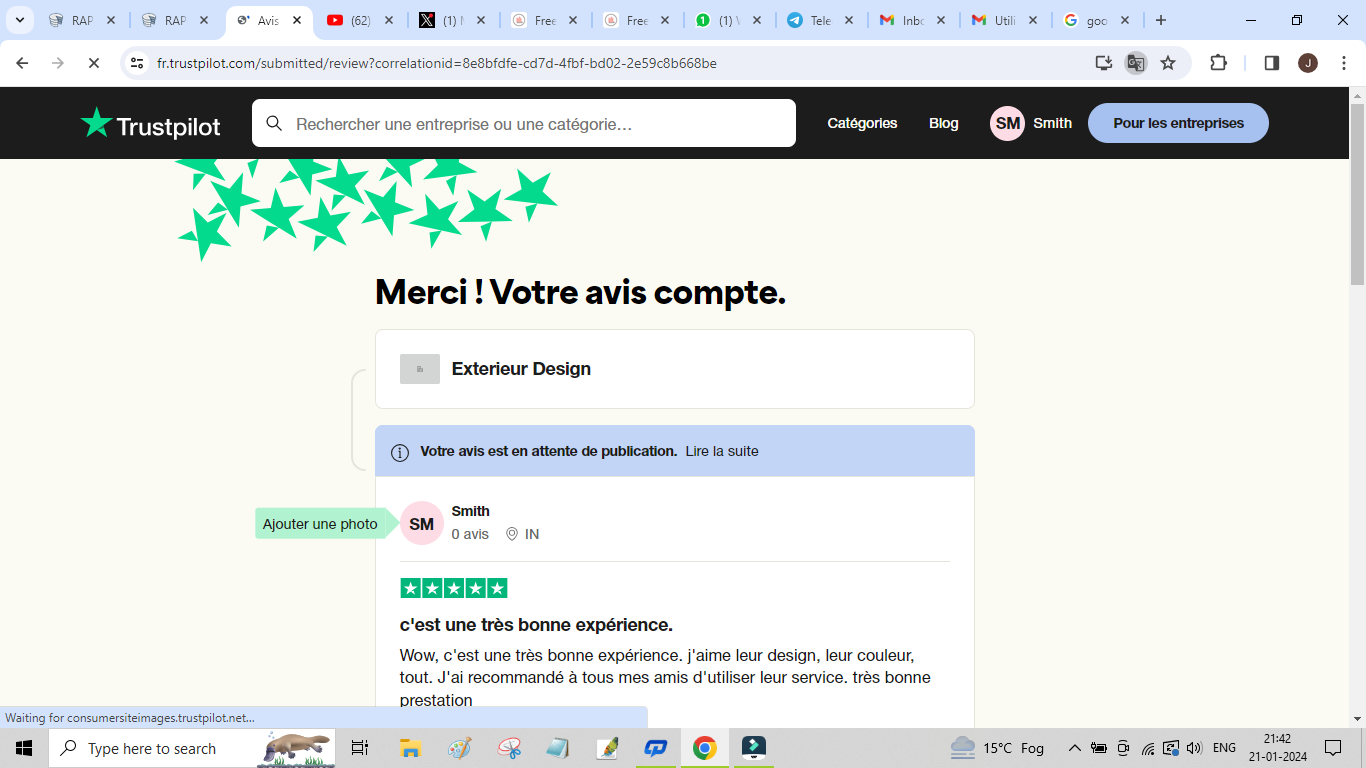Screen dimensions: 1366x768
Task: Click the install app icon in address bar
Action: click(x=1104, y=63)
